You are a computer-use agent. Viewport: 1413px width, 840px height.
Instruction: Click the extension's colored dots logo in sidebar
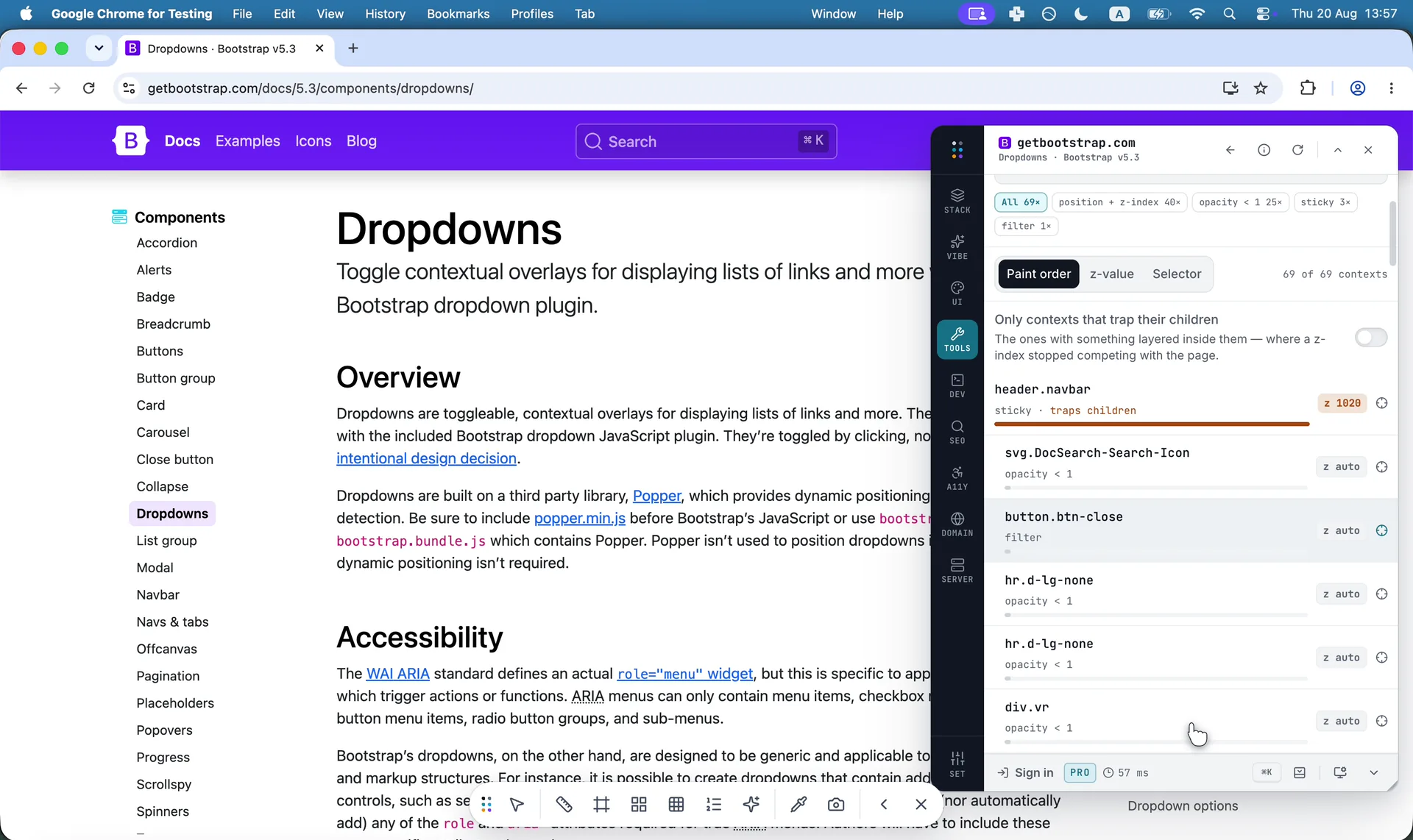(957, 150)
